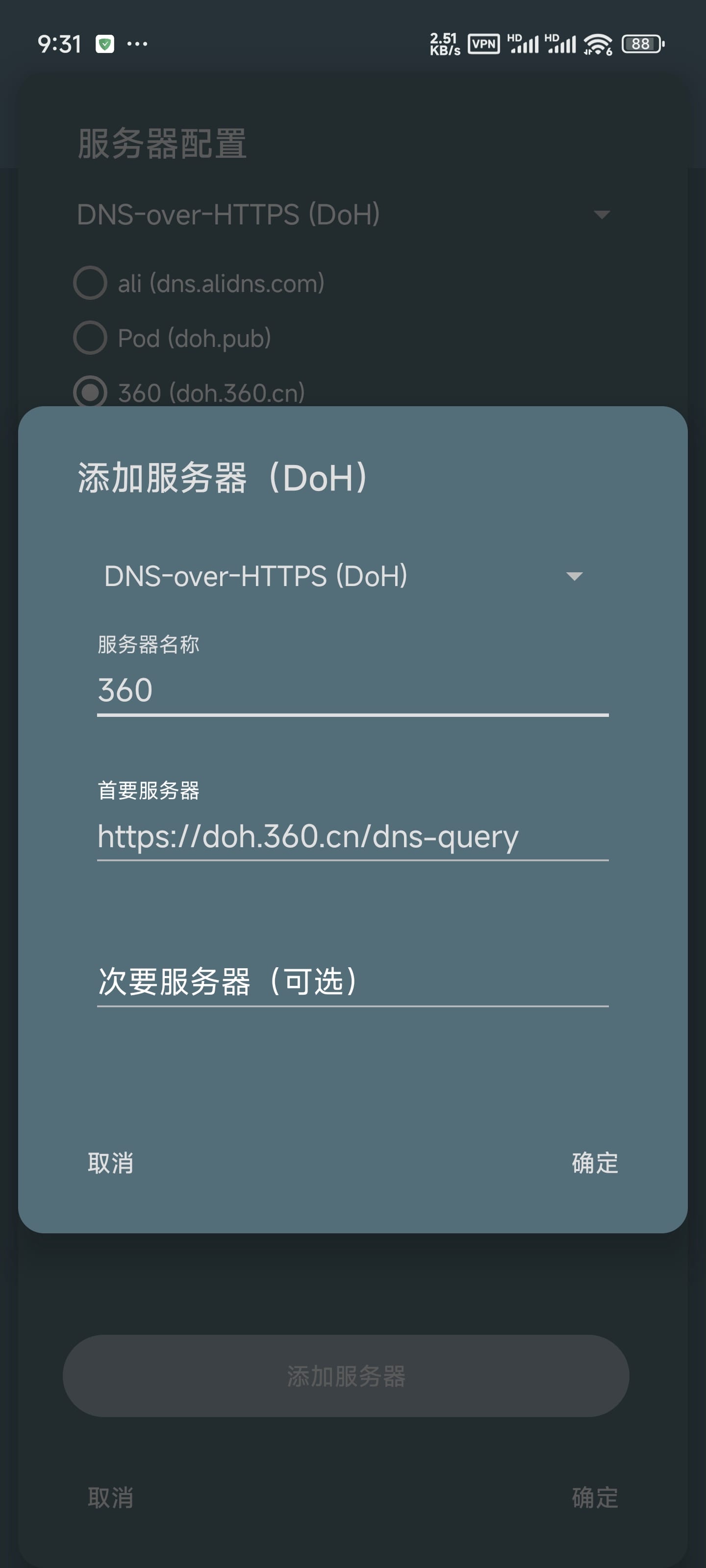Click the bottom 确定 button in server config
The width and height of the screenshot is (706, 1568).
(x=595, y=1497)
